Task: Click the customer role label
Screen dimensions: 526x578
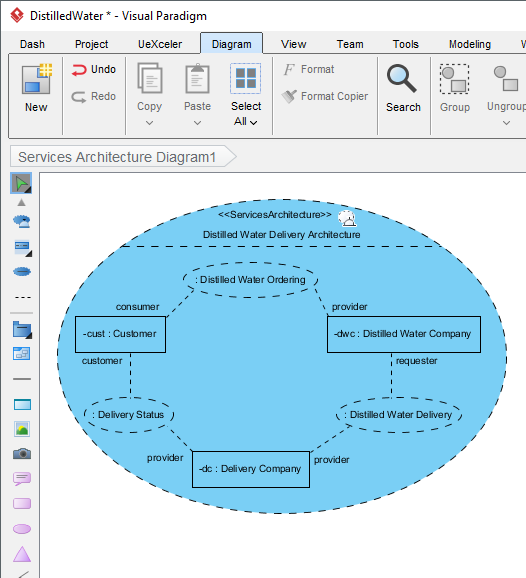Action: pos(102,361)
